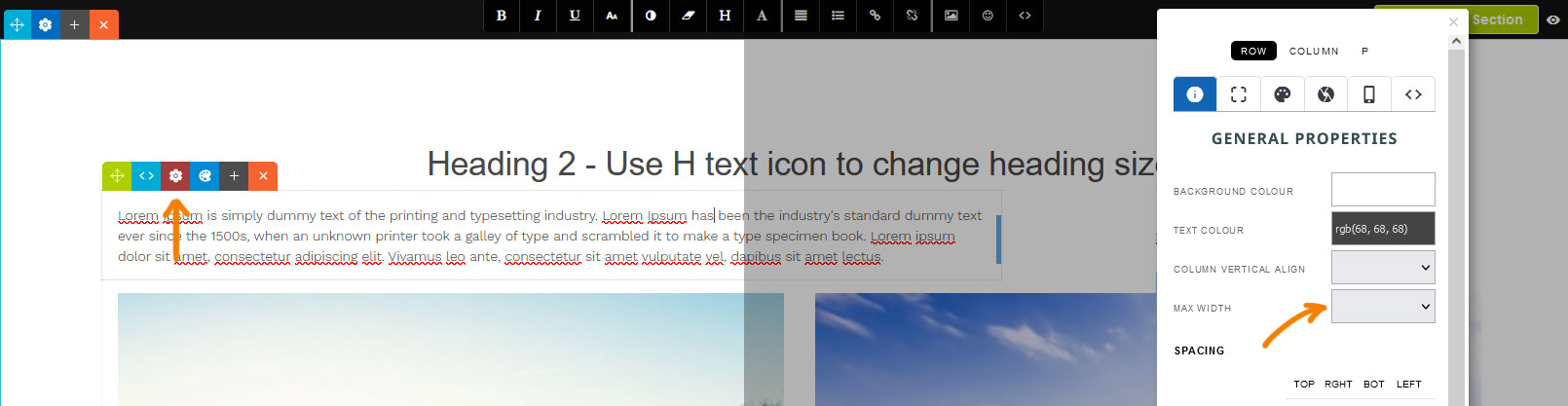Toggle bold formatting in the text toolbar

coord(502,16)
